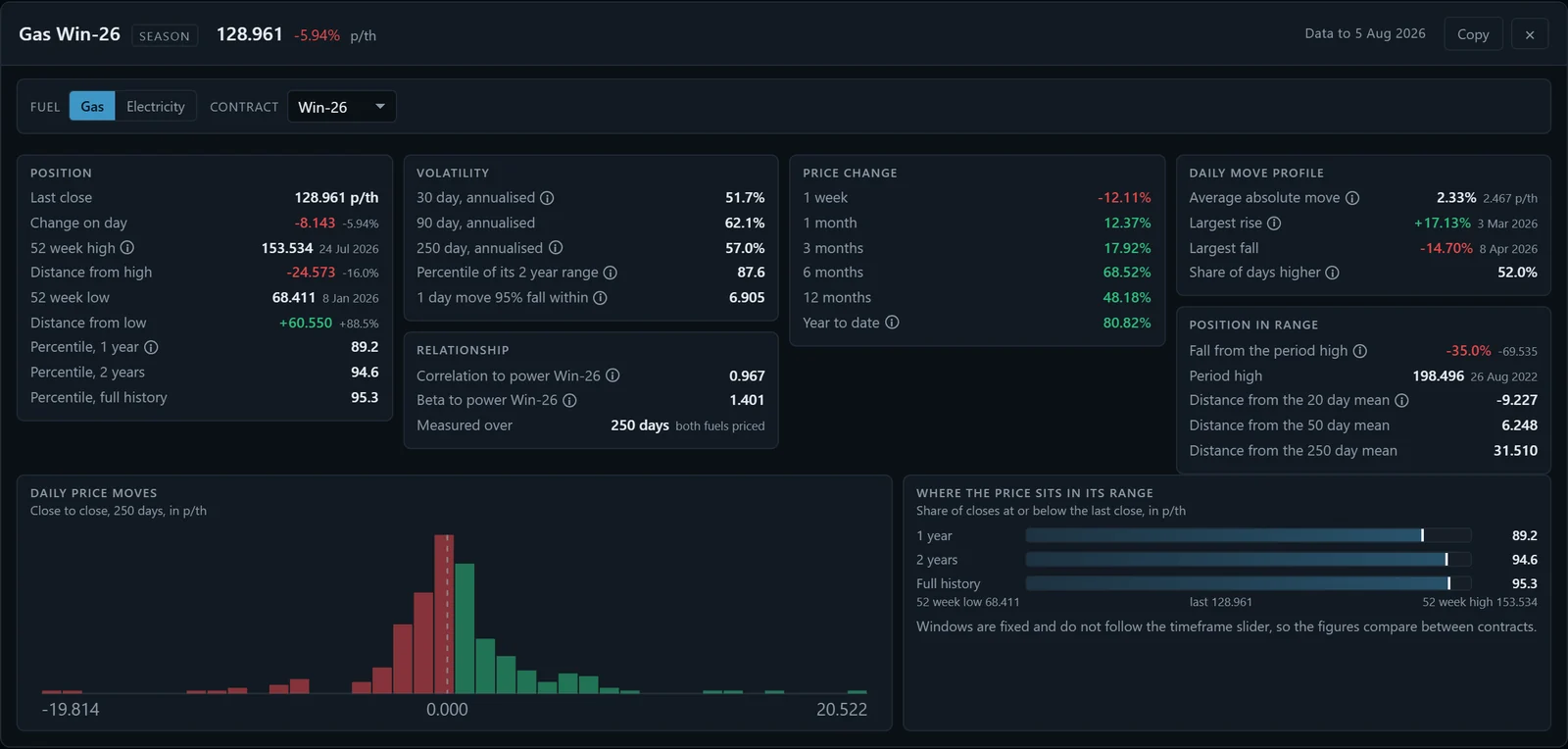The height and width of the screenshot is (749, 1568).
Task: Click info icon for 1 day move 95%
Action: [x=600, y=298]
